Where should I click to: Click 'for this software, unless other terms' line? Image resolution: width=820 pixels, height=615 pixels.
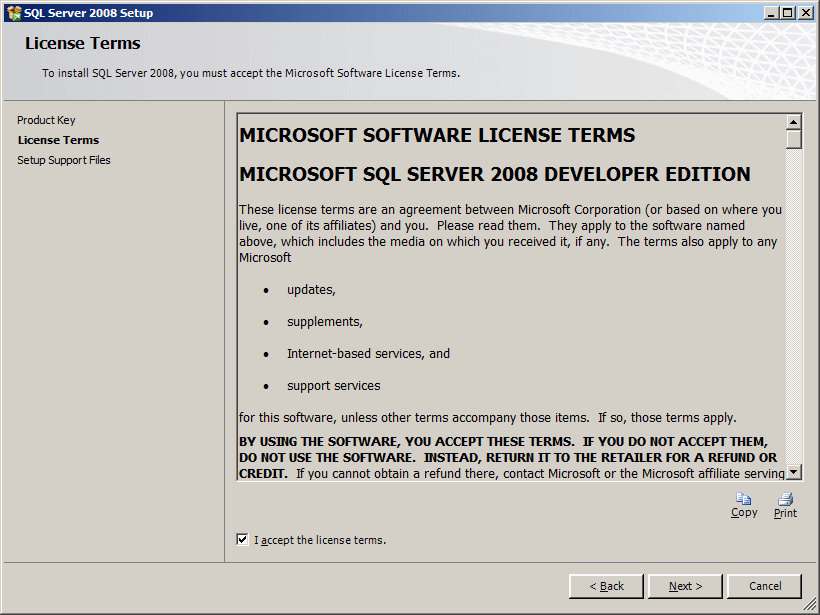click(487, 418)
